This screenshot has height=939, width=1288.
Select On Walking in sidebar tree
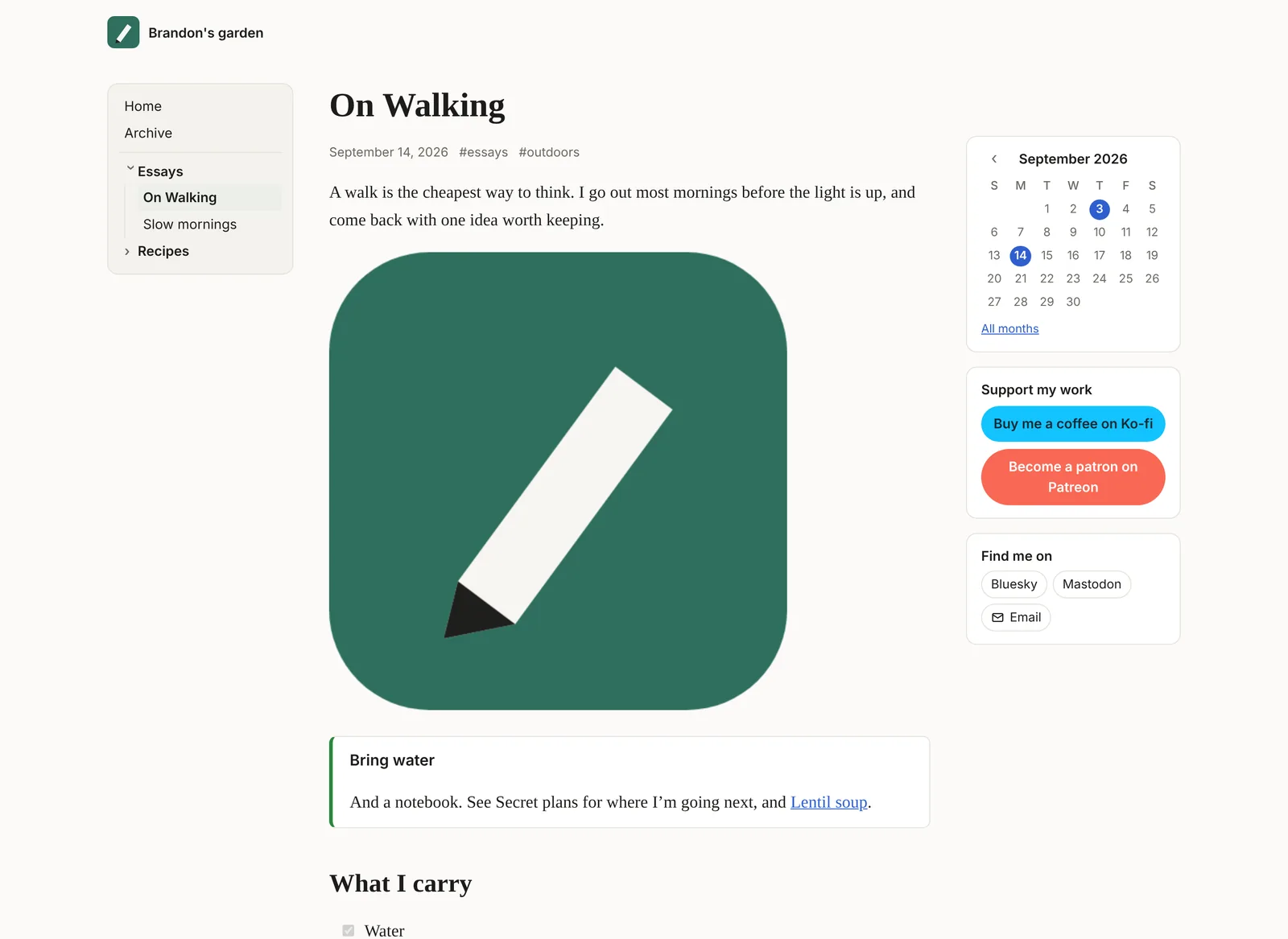click(209, 198)
